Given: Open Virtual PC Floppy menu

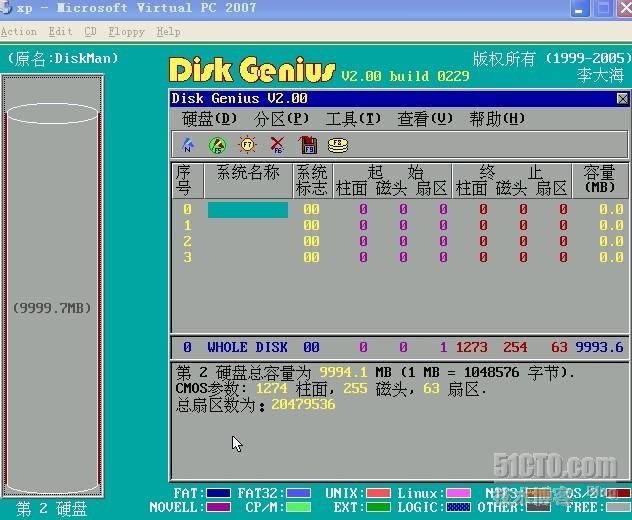Looking at the screenshot, I should pyautogui.click(x=127, y=31).
